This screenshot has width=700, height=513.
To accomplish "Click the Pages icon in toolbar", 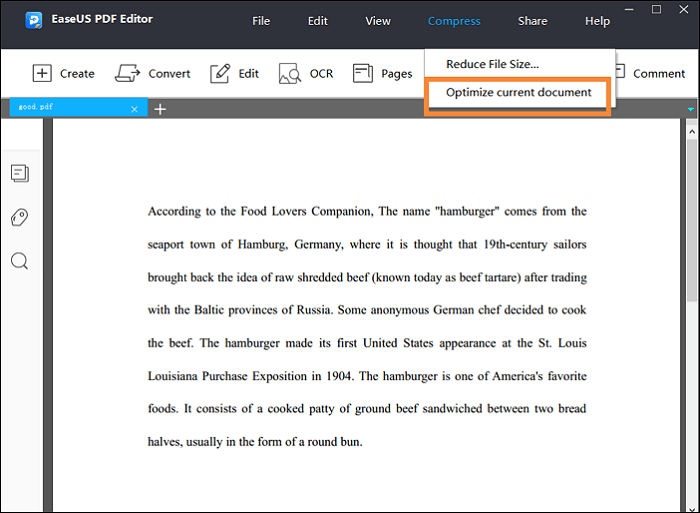I will (x=362, y=73).
